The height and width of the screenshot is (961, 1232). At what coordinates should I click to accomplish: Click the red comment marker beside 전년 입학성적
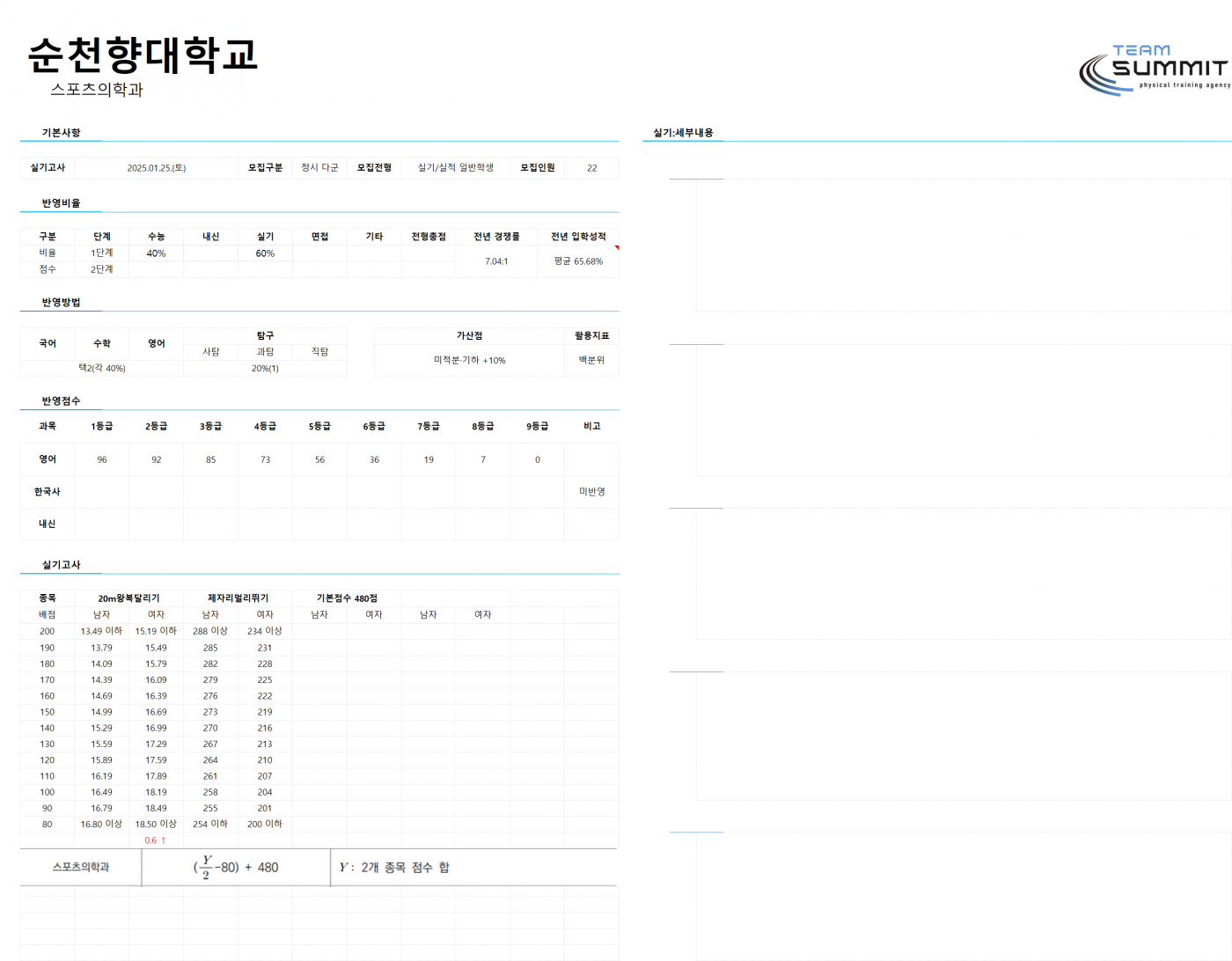(617, 247)
